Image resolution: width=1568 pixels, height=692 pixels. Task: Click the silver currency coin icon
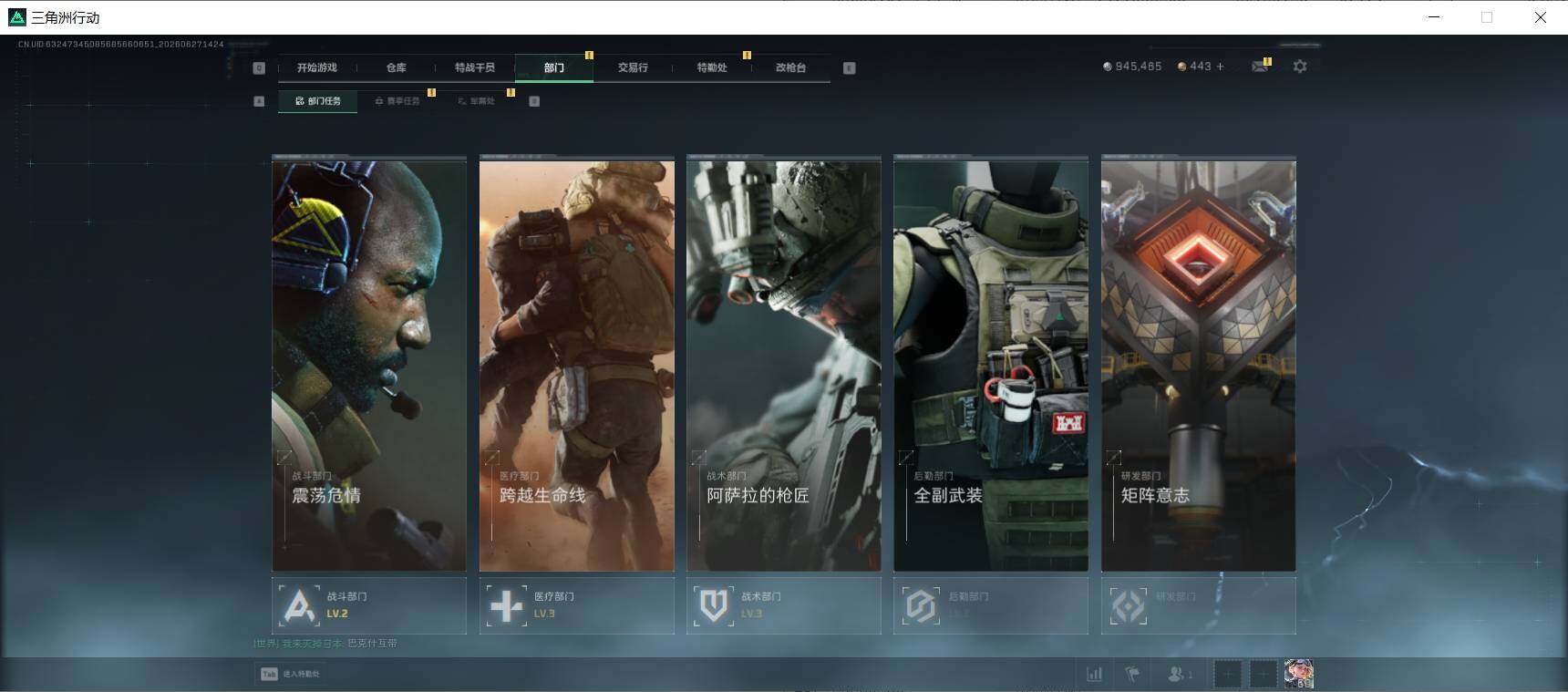[1108, 67]
